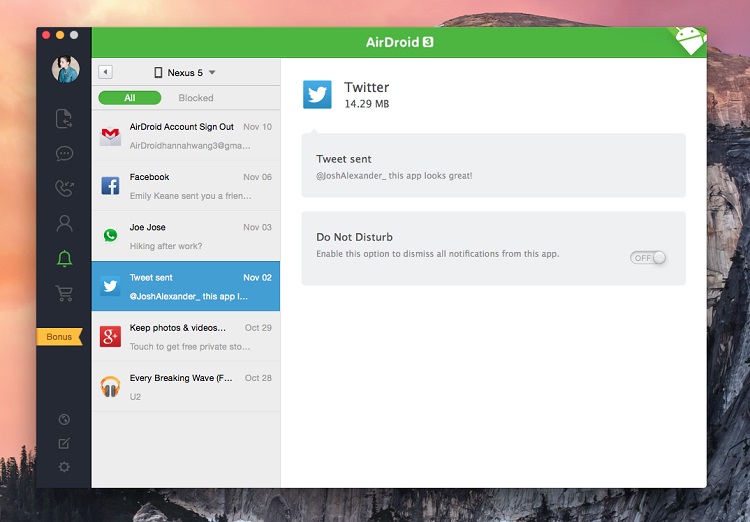The height and width of the screenshot is (522, 750).
Task: Open the Keep photos & videos notification
Action: coord(186,336)
